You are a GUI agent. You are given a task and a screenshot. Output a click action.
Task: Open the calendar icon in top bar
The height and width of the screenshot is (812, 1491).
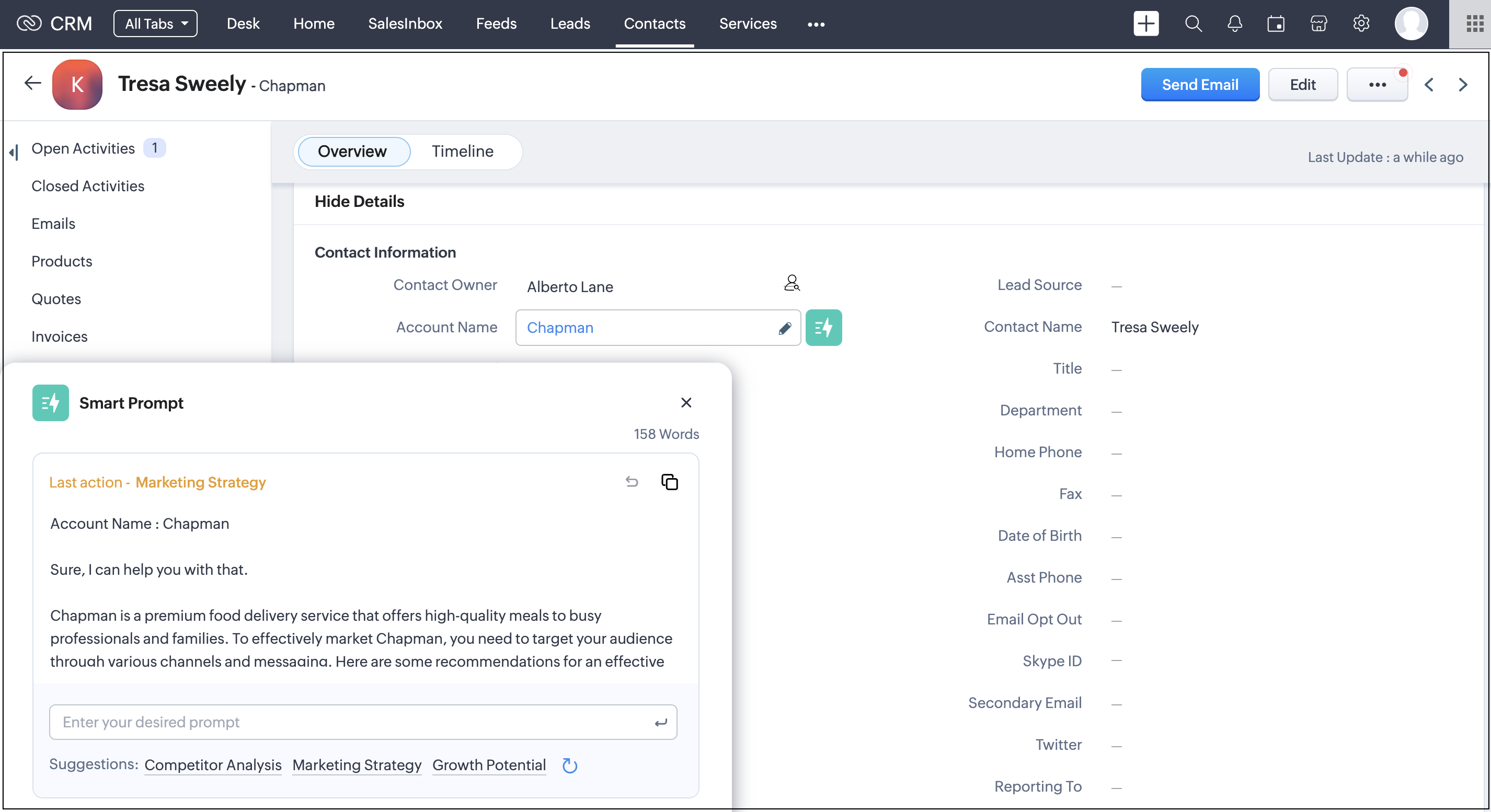(x=1276, y=24)
